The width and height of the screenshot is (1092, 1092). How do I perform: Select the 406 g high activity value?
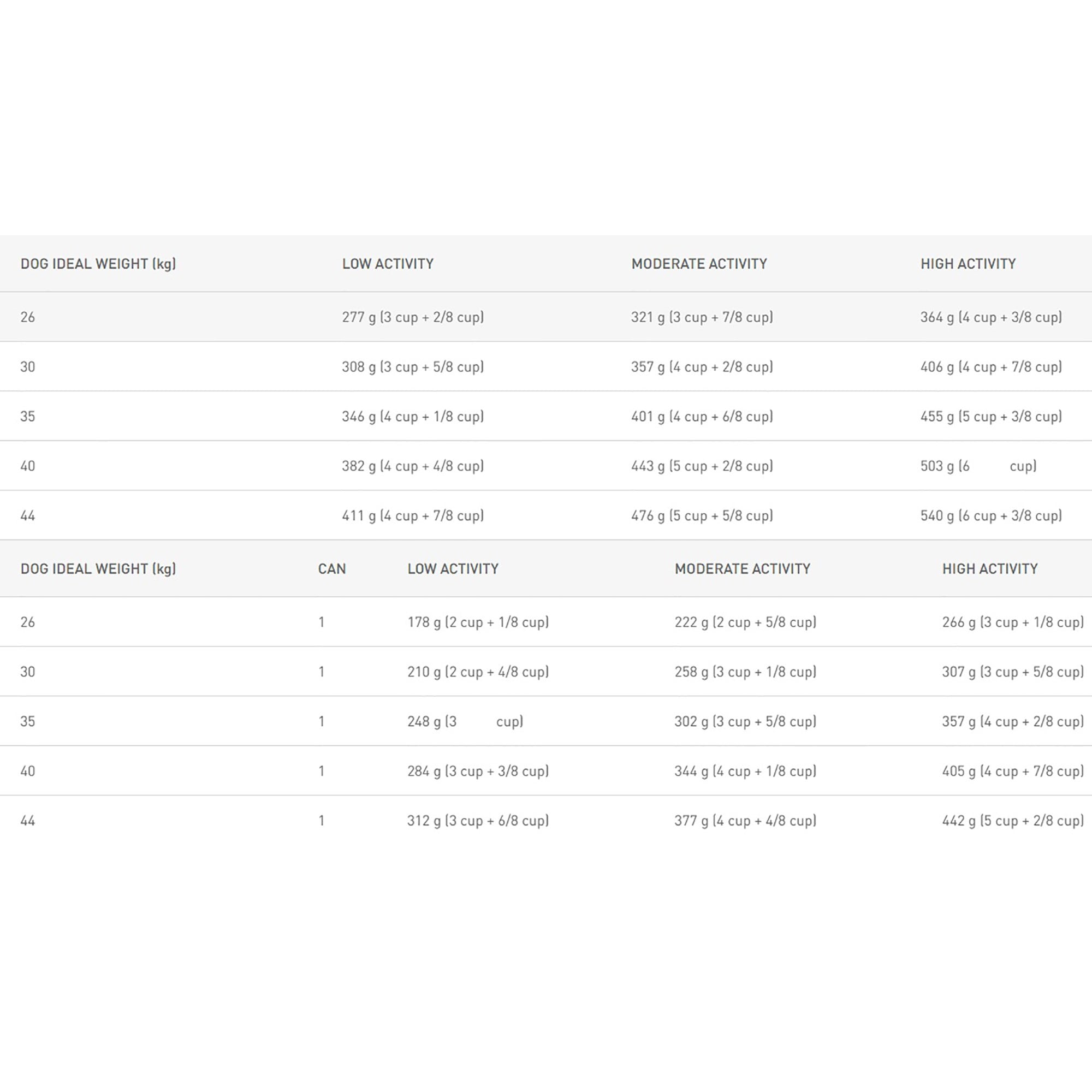(x=991, y=367)
